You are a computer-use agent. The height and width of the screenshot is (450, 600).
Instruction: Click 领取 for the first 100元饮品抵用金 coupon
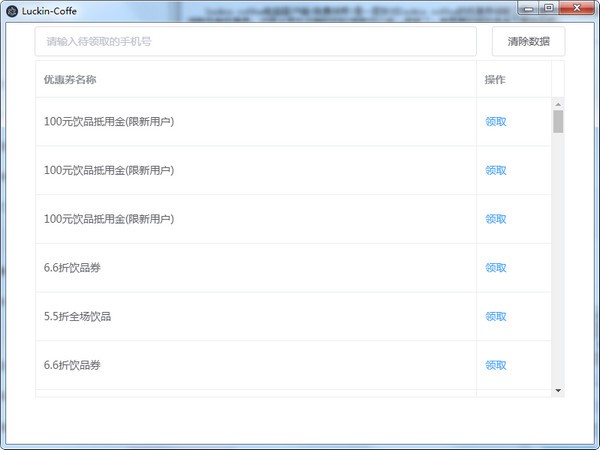click(x=496, y=122)
